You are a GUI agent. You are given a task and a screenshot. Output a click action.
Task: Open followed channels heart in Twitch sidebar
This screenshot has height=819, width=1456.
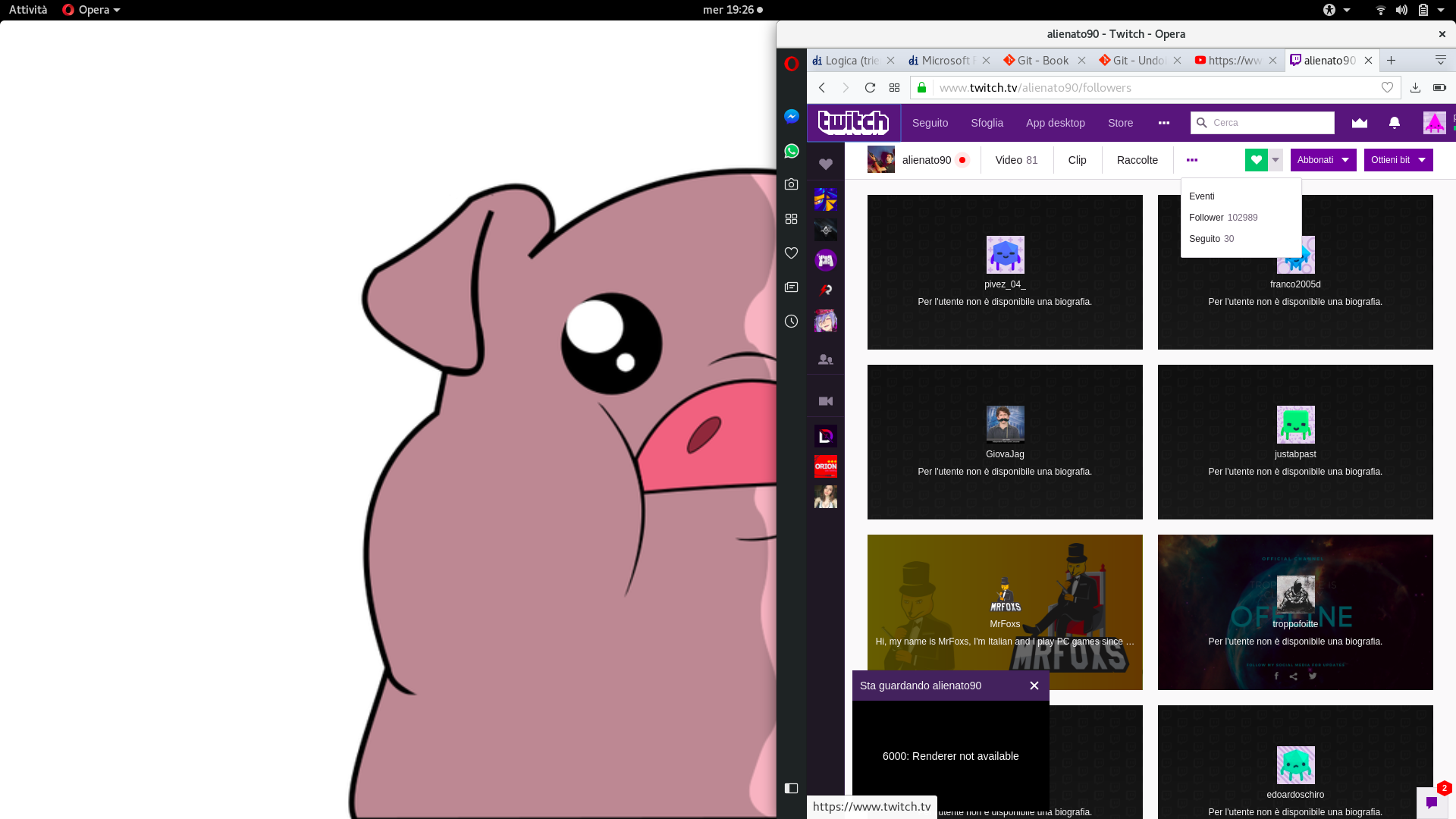pos(826,164)
